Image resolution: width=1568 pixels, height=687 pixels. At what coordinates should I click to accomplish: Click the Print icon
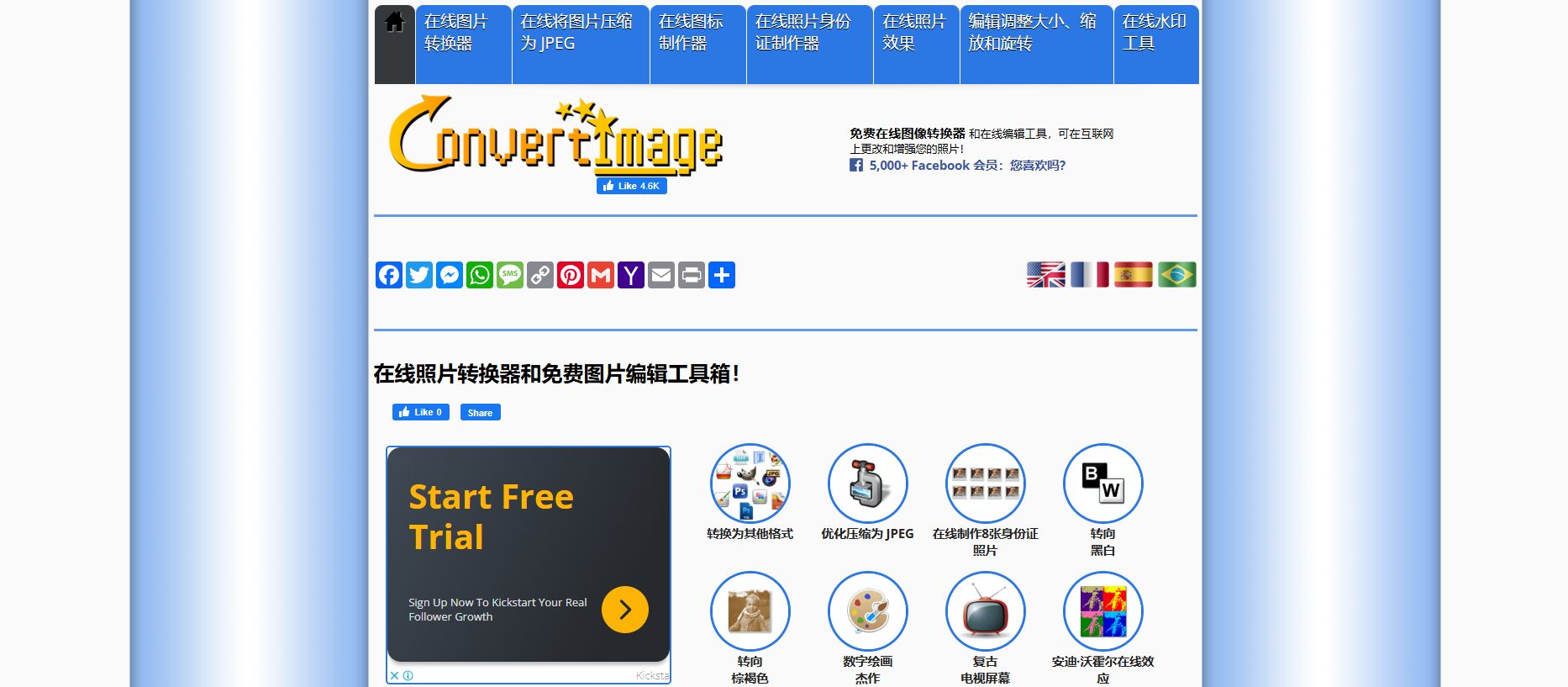pyautogui.click(x=692, y=275)
